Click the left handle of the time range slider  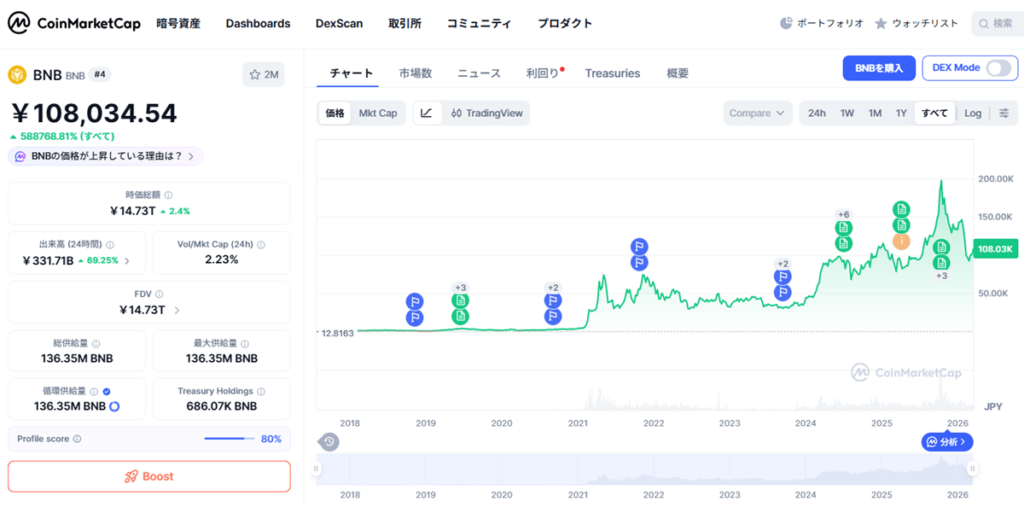click(317, 468)
